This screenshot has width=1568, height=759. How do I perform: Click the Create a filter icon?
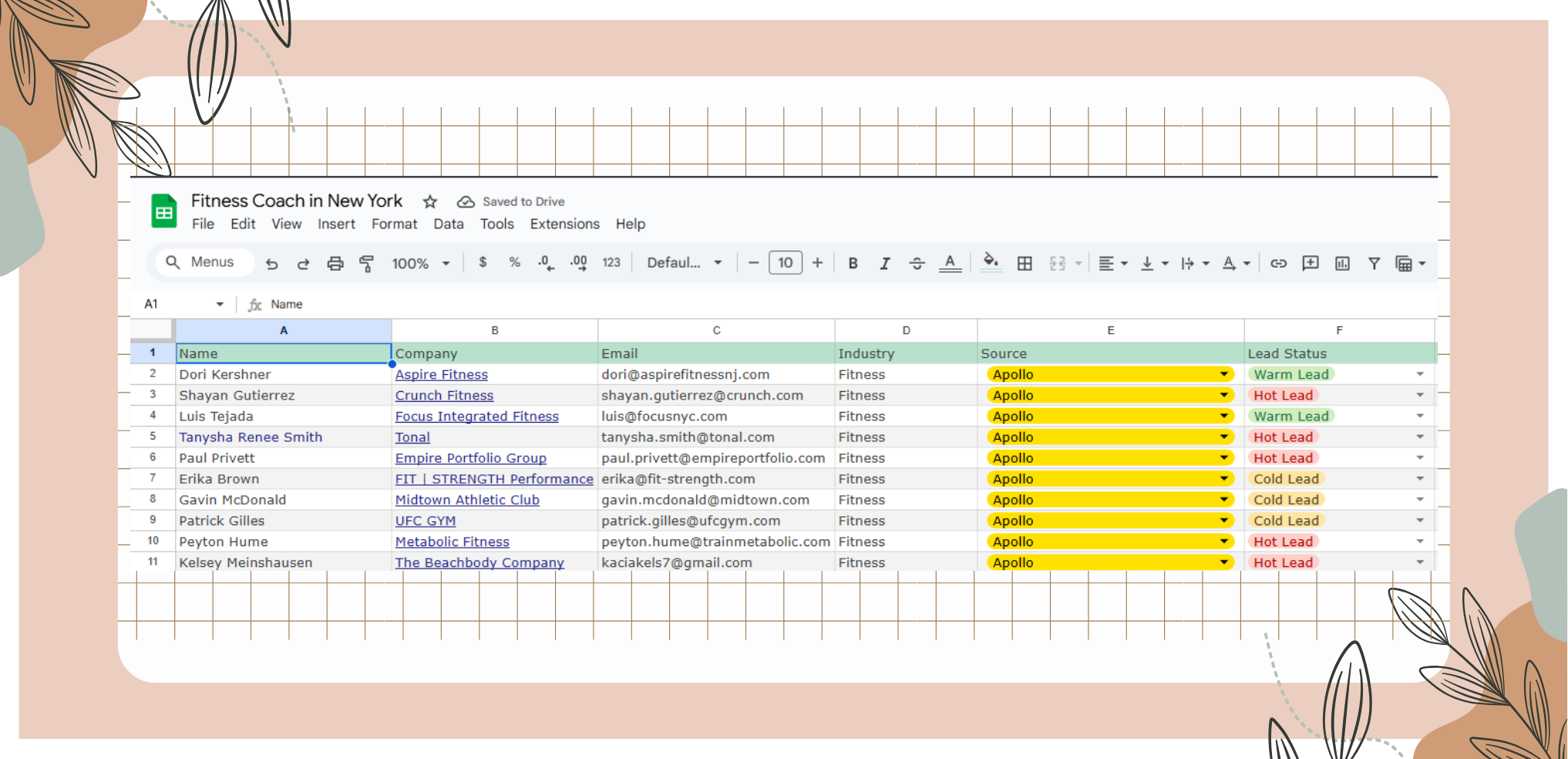[x=1374, y=264]
